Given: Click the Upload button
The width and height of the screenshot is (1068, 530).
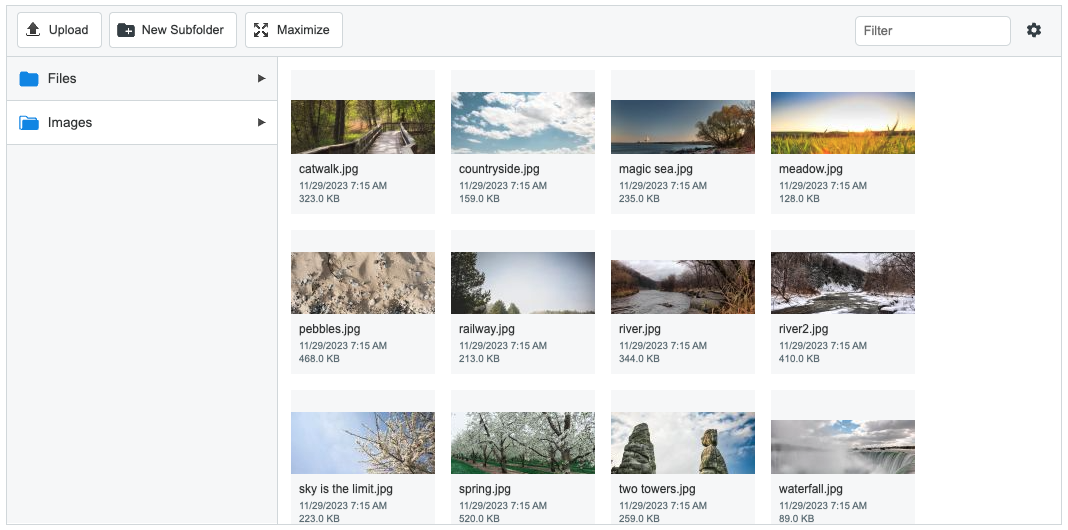Looking at the screenshot, I should coord(59,30).
